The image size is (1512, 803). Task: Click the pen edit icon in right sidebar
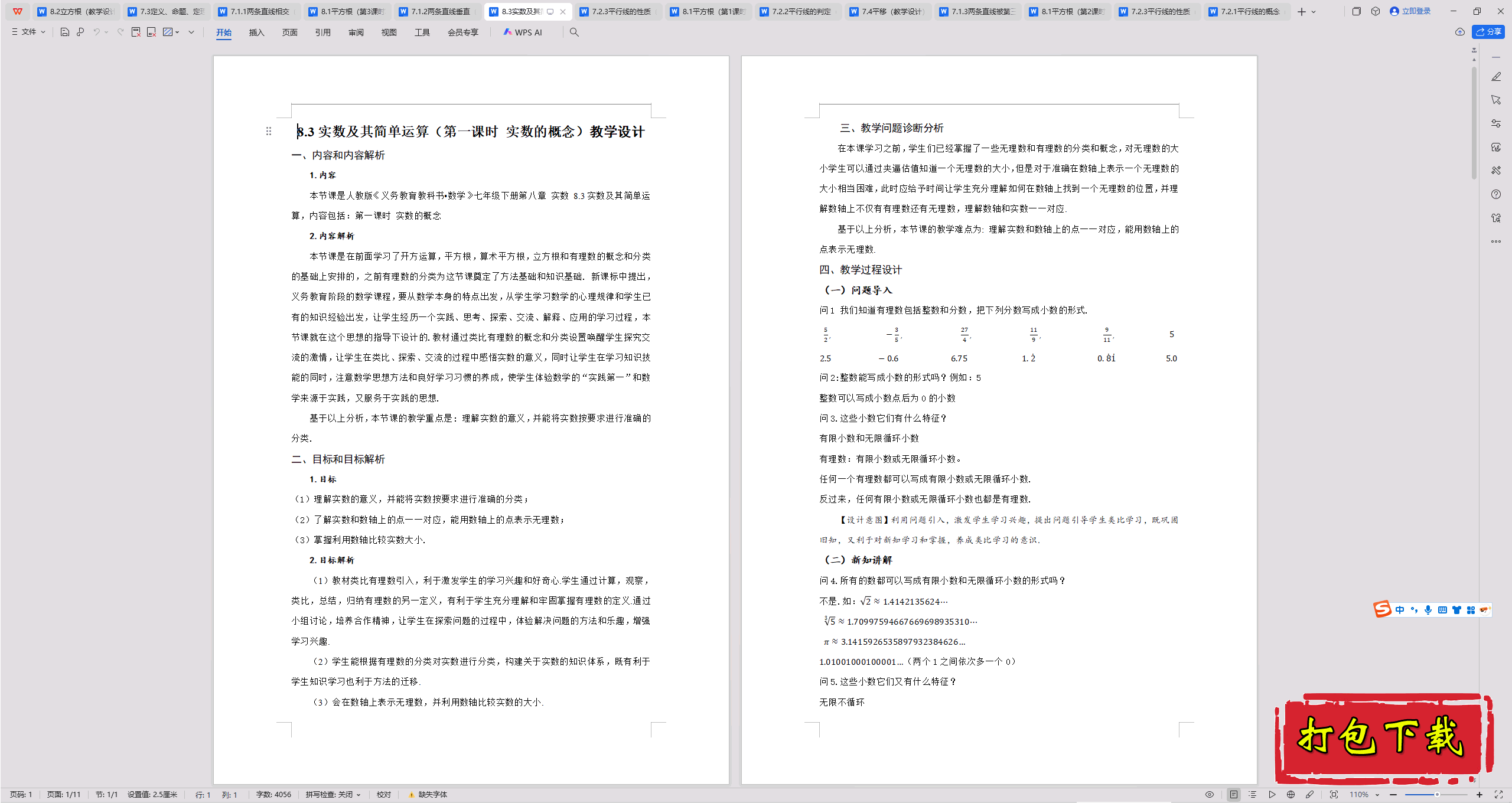[x=1496, y=77]
